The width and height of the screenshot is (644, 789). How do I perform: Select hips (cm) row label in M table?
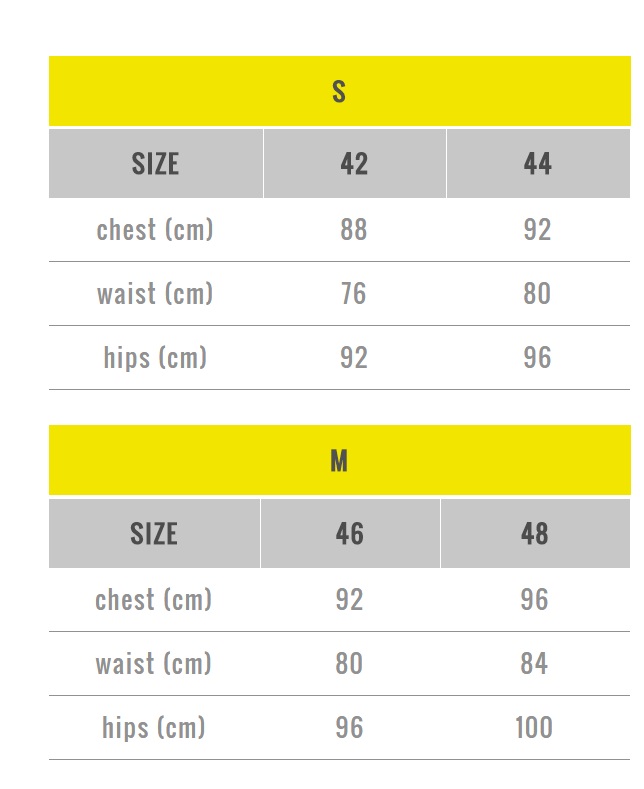(154, 728)
